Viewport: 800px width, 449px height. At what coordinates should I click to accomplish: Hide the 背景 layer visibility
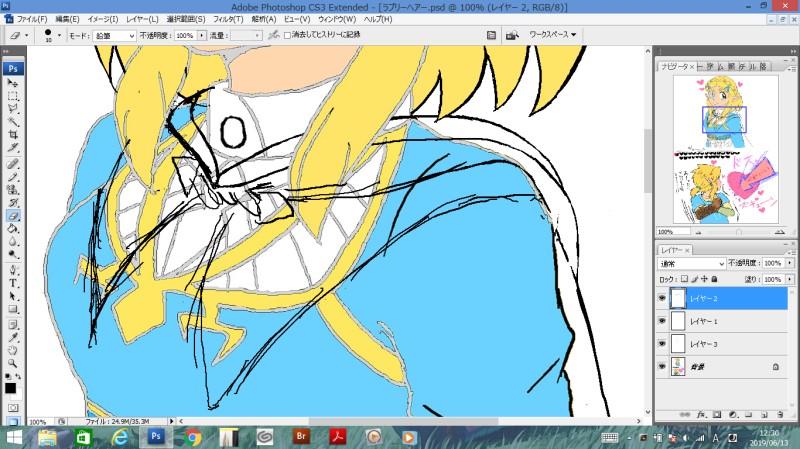pyautogui.click(x=662, y=367)
